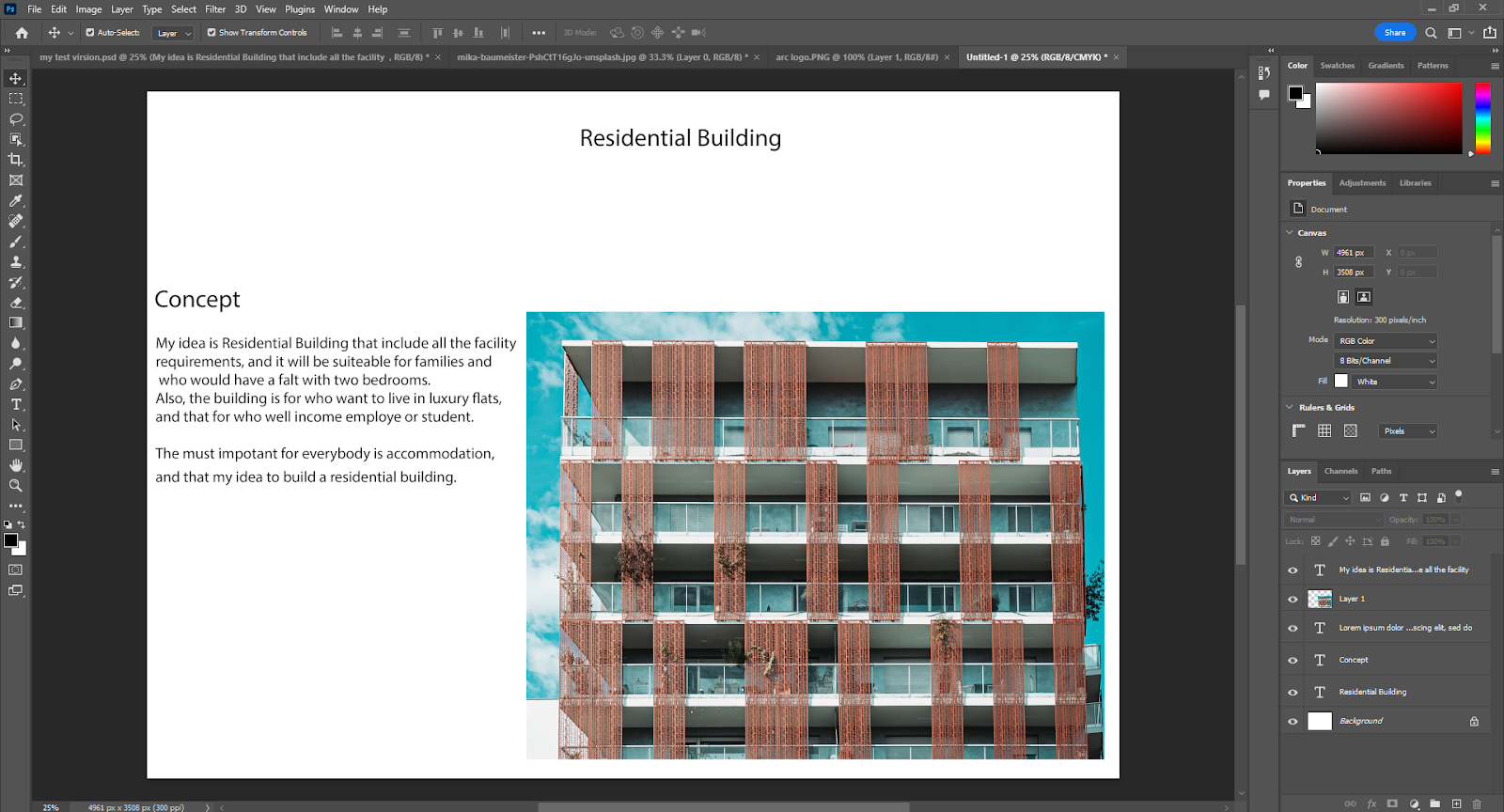Click the rainbow hue slider strip

pos(1482,118)
